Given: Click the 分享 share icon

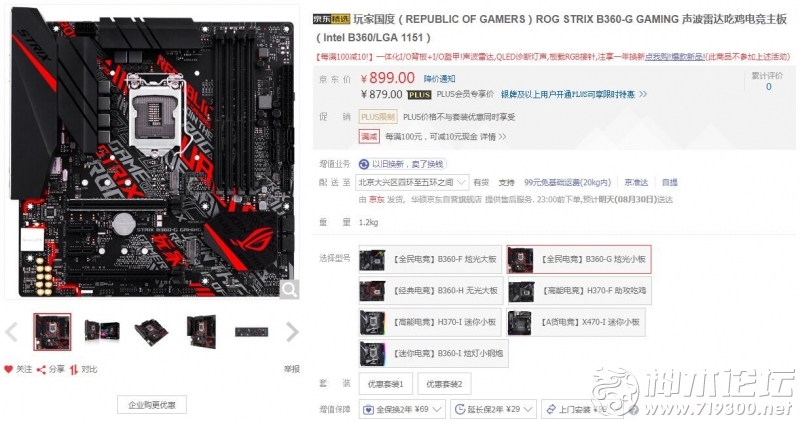Looking at the screenshot, I should [x=42, y=369].
